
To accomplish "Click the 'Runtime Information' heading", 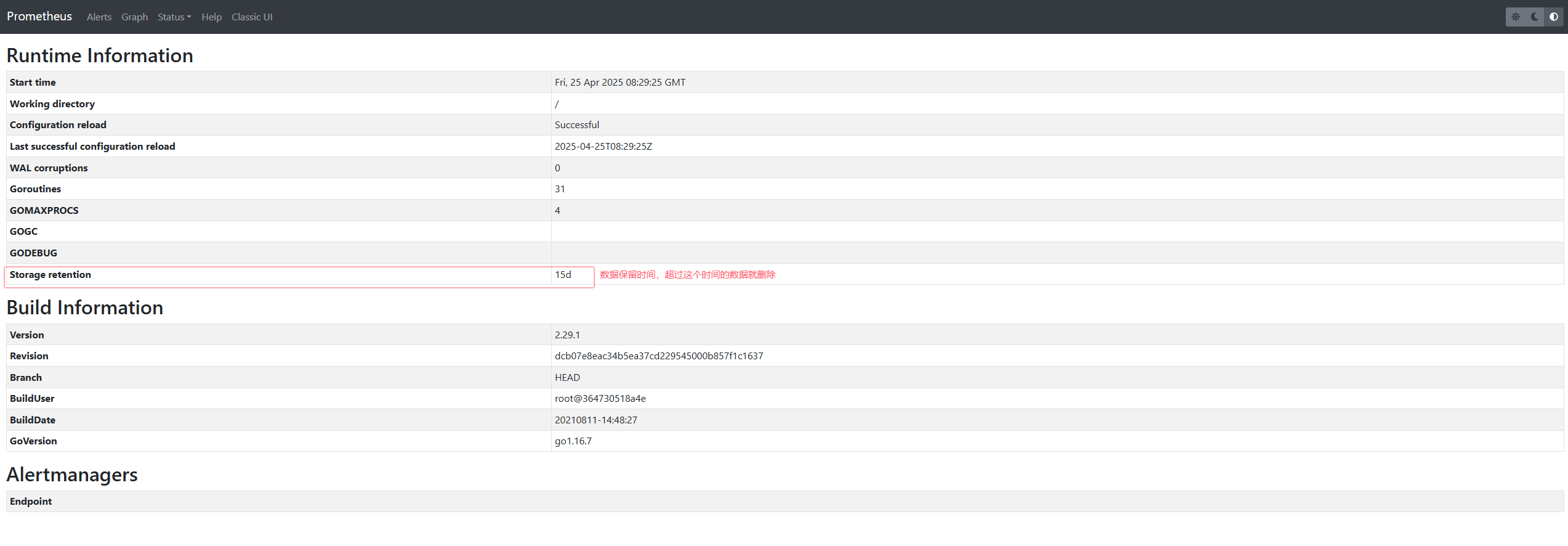I will click(100, 55).
